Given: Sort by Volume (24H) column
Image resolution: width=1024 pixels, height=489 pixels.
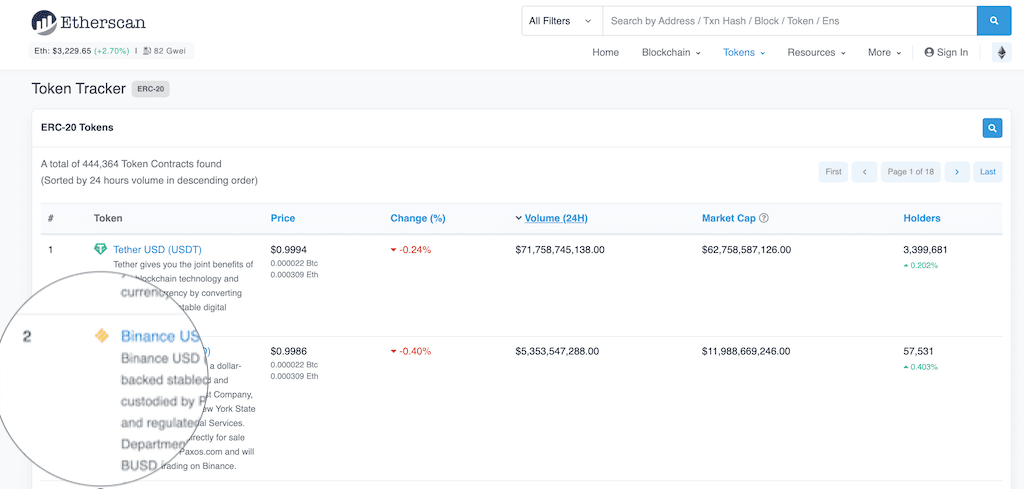Looking at the screenshot, I should pos(556,218).
